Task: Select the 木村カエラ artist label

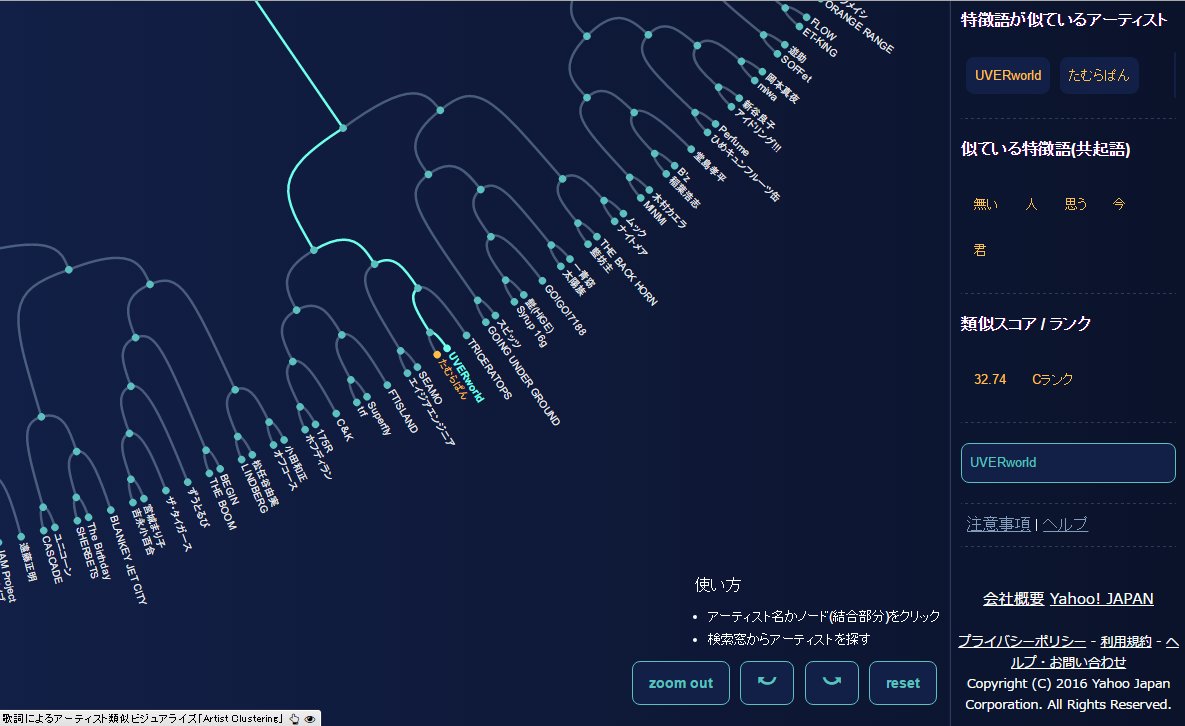Action: pos(667,209)
